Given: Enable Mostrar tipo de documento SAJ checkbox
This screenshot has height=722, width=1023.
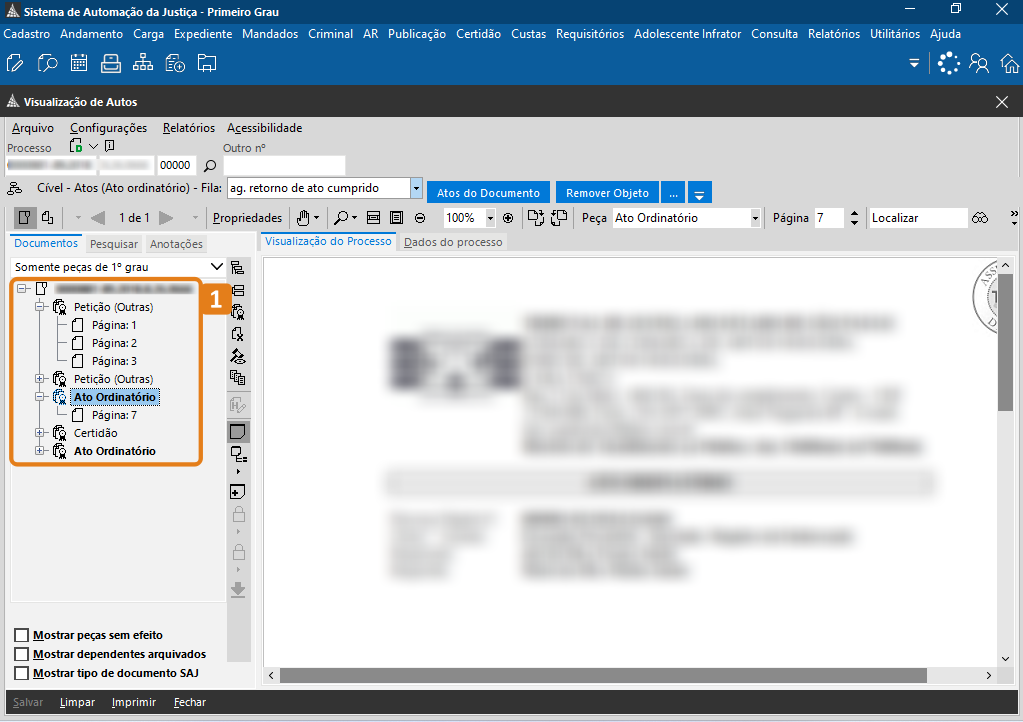Looking at the screenshot, I should (22, 673).
